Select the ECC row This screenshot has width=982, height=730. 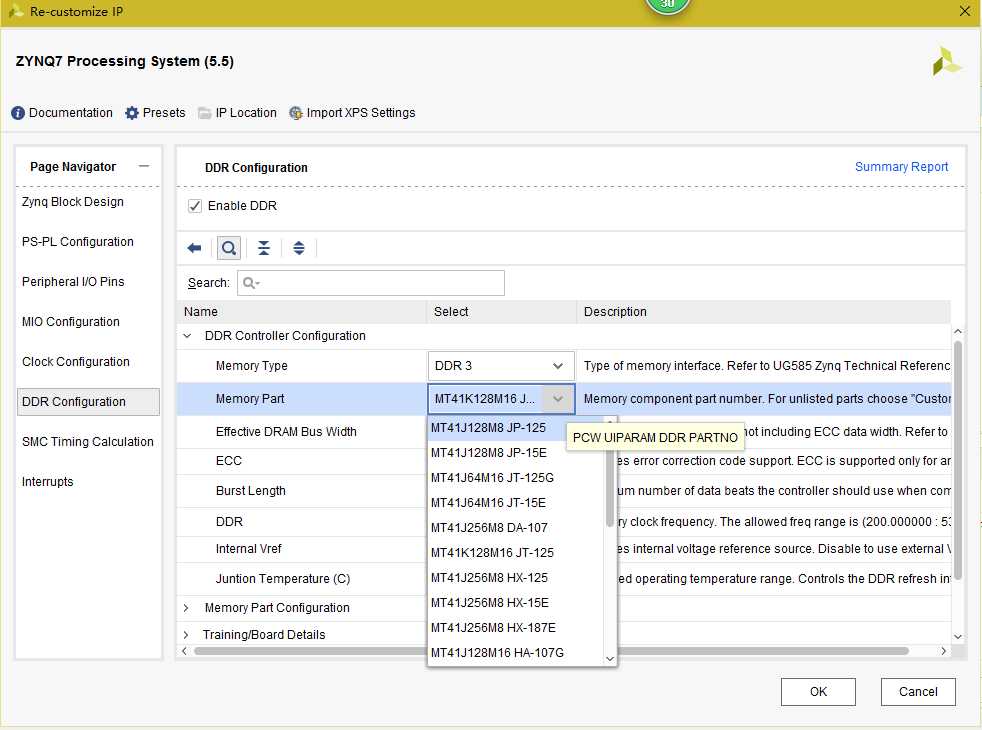(302, 461)
